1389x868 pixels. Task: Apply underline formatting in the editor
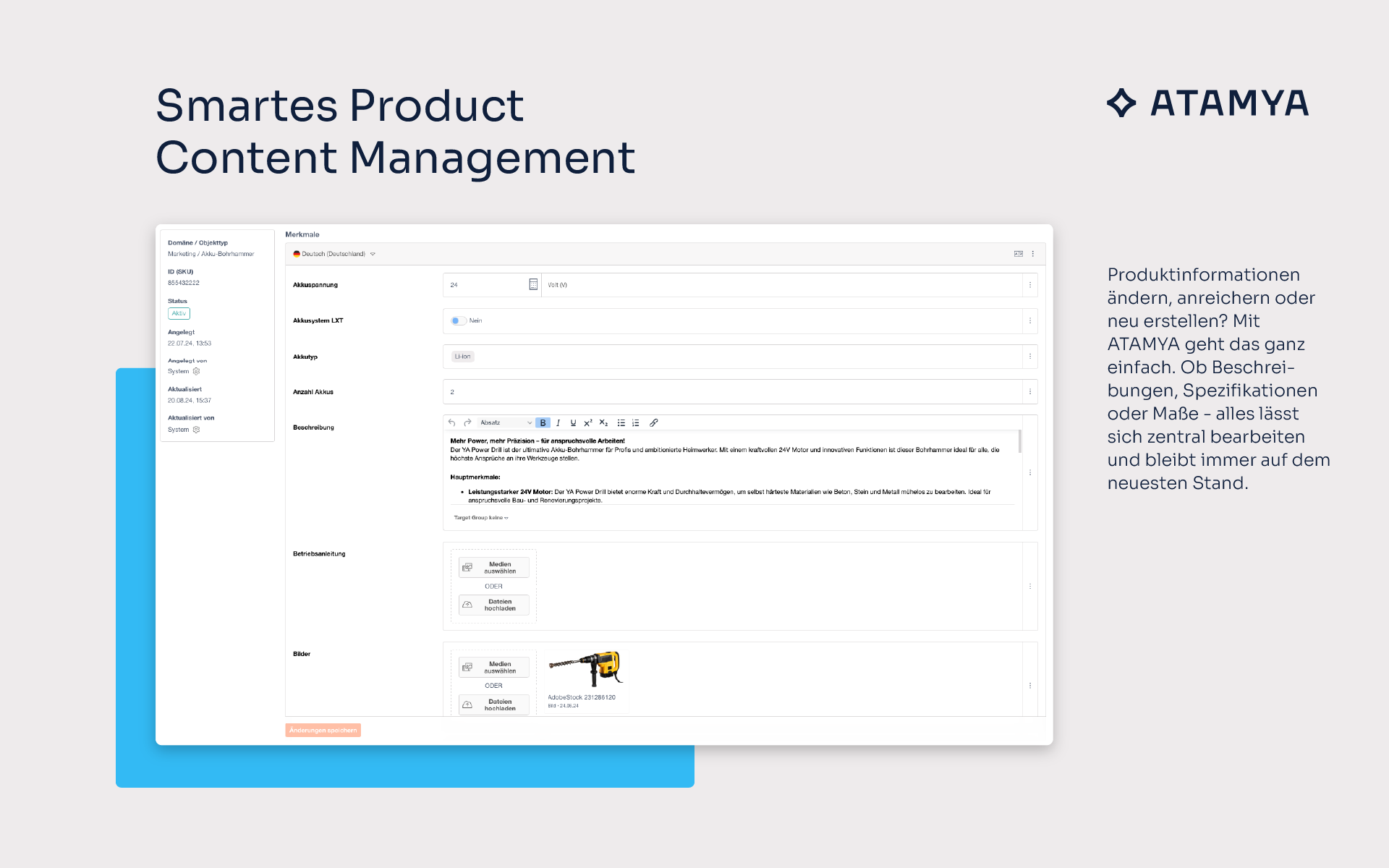[573, 422]
